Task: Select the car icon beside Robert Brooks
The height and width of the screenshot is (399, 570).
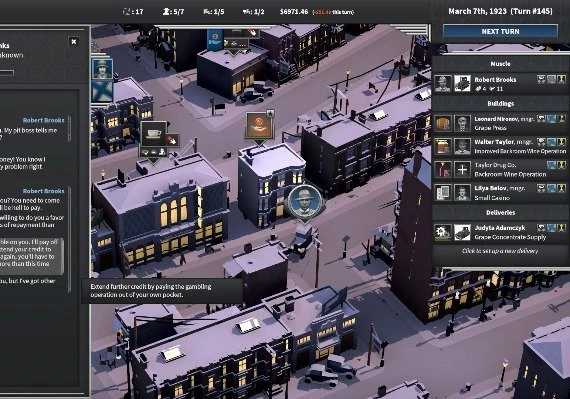Action: 462,84
